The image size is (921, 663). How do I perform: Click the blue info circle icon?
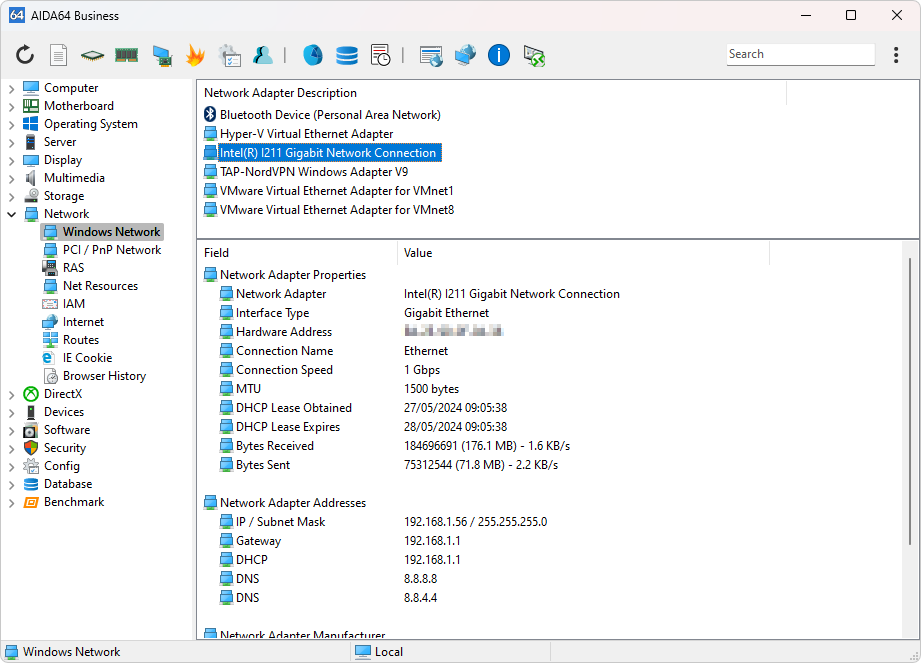click(x=499, y=55)
